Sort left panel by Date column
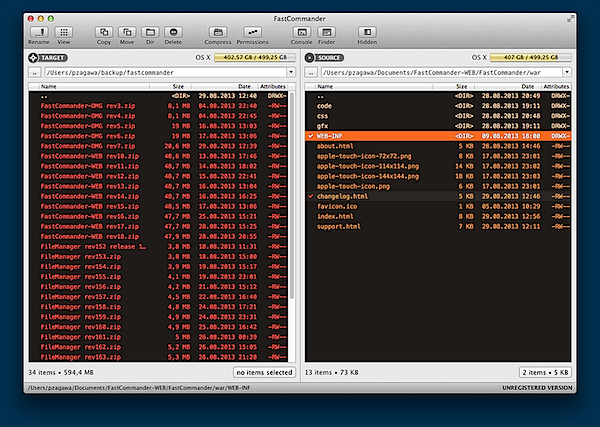600x427 pixels. tap(224, 86)
